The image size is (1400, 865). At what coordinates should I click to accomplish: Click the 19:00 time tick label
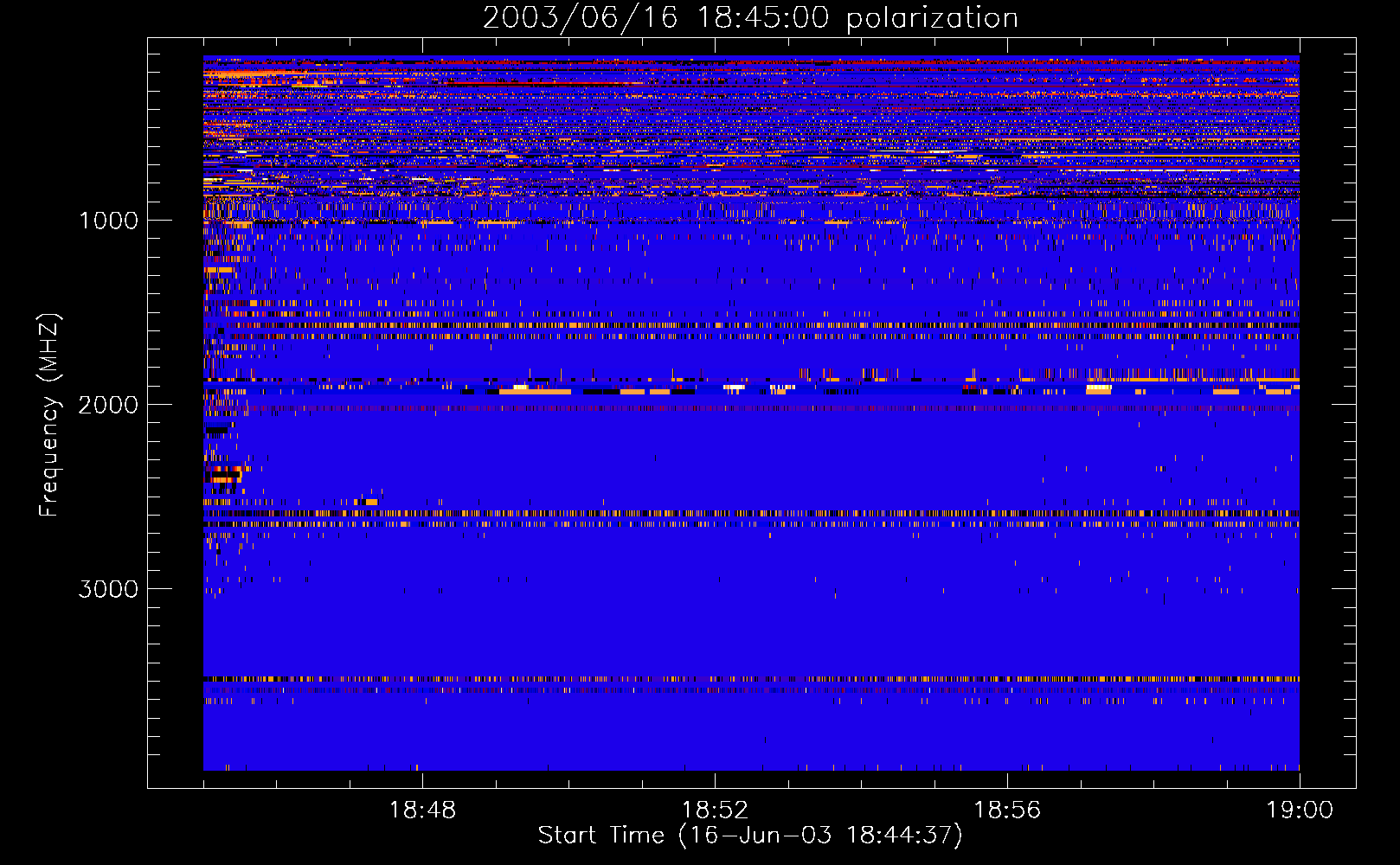(1300, 811)
